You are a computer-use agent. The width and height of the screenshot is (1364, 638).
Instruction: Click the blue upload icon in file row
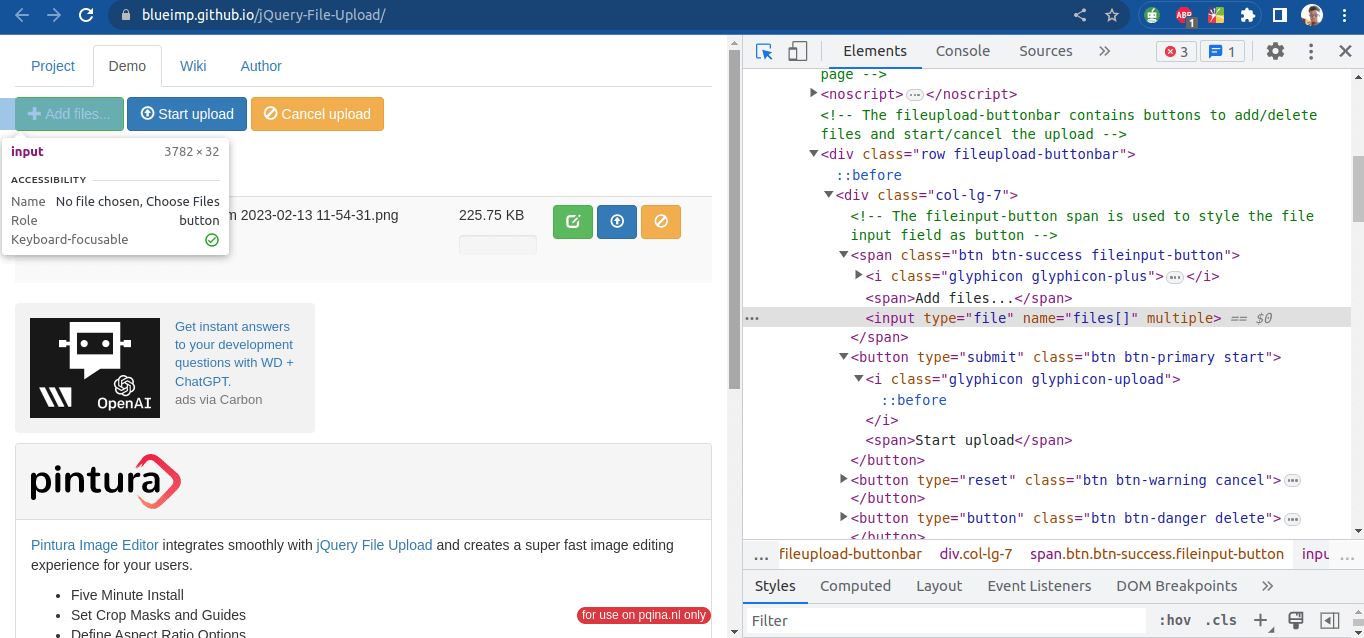pyautogui.click(x=617, y=222)
